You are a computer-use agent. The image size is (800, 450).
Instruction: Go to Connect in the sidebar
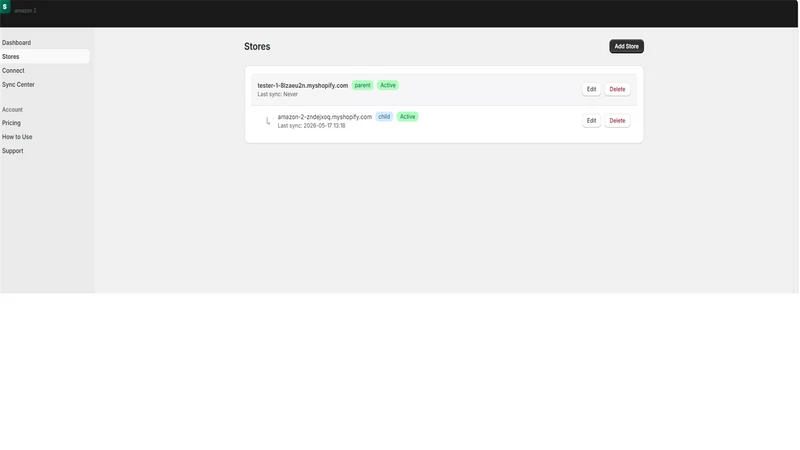click(x=13, y=71)
